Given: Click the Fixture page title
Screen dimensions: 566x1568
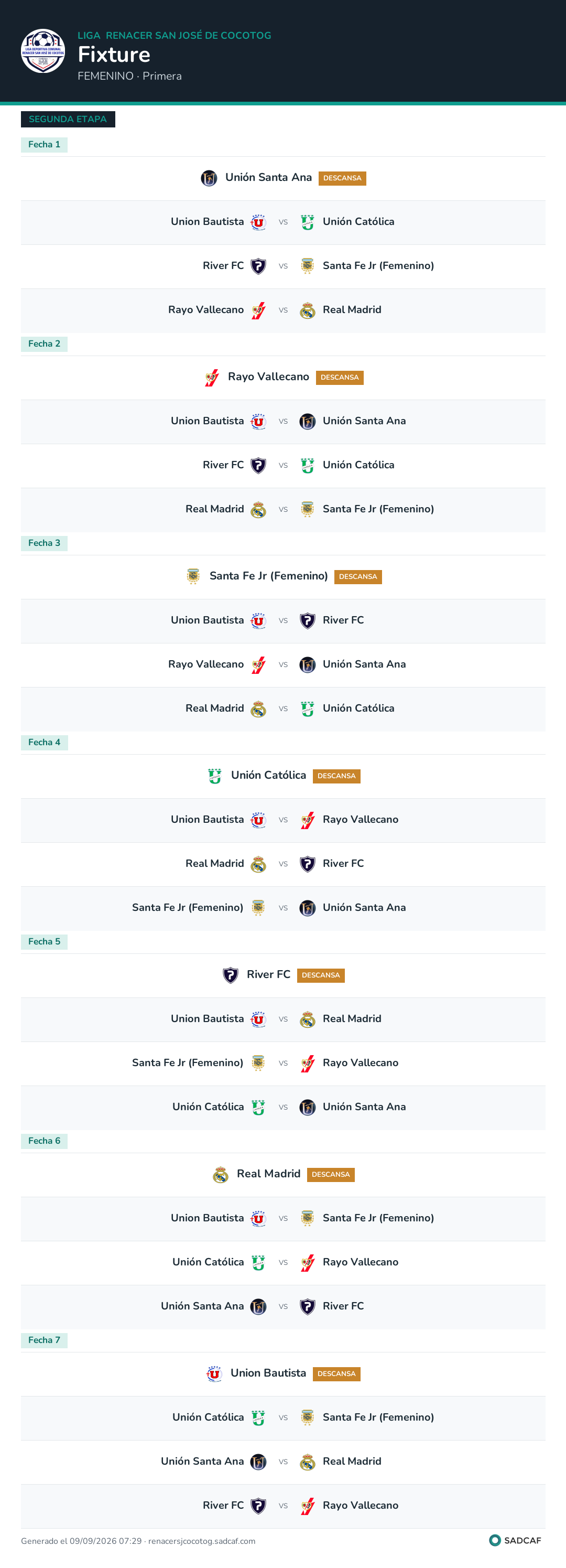Looking at the screenshot, I should [114, 55].
